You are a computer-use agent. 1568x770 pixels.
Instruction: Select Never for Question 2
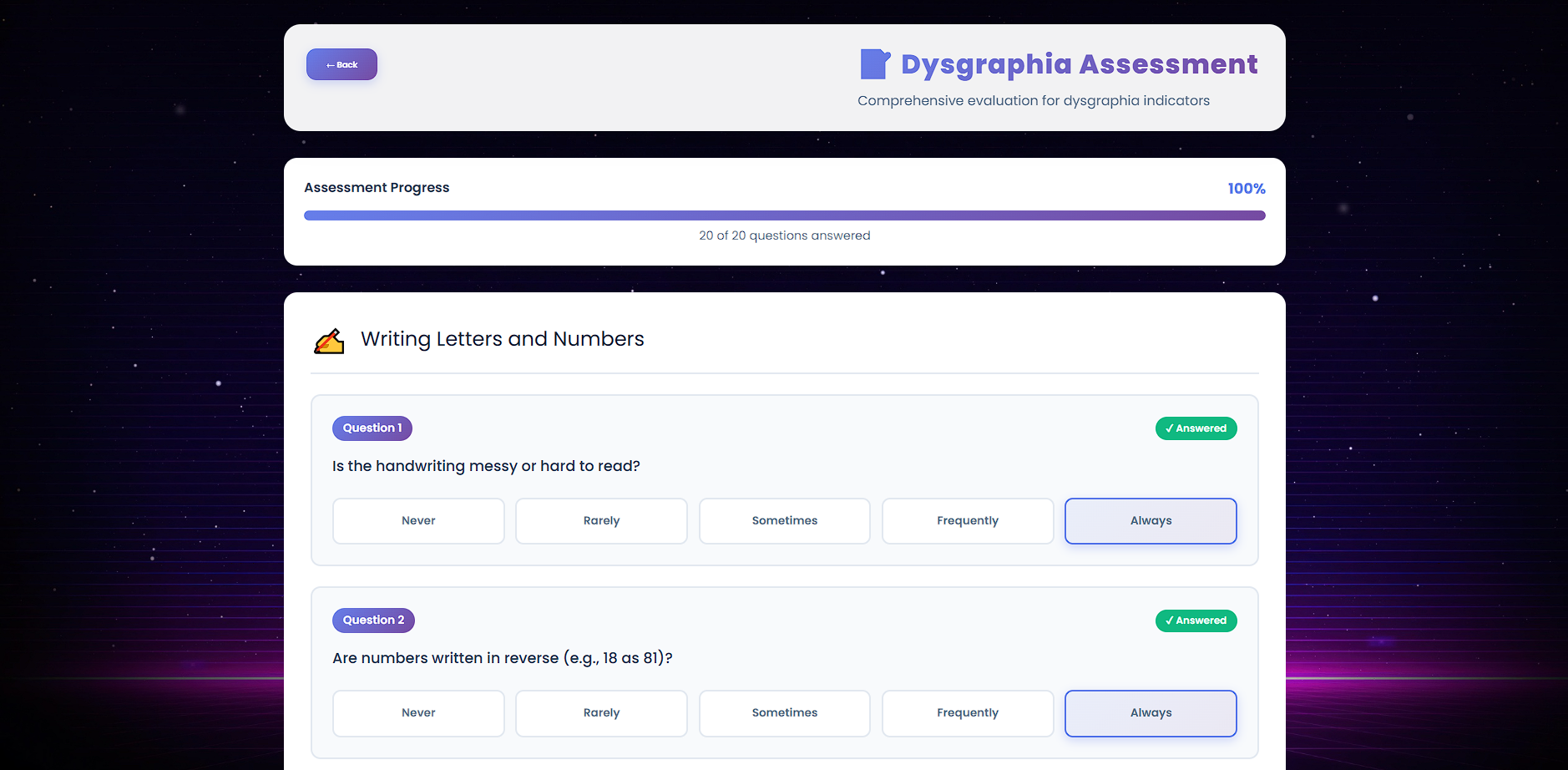pos(418,713)
